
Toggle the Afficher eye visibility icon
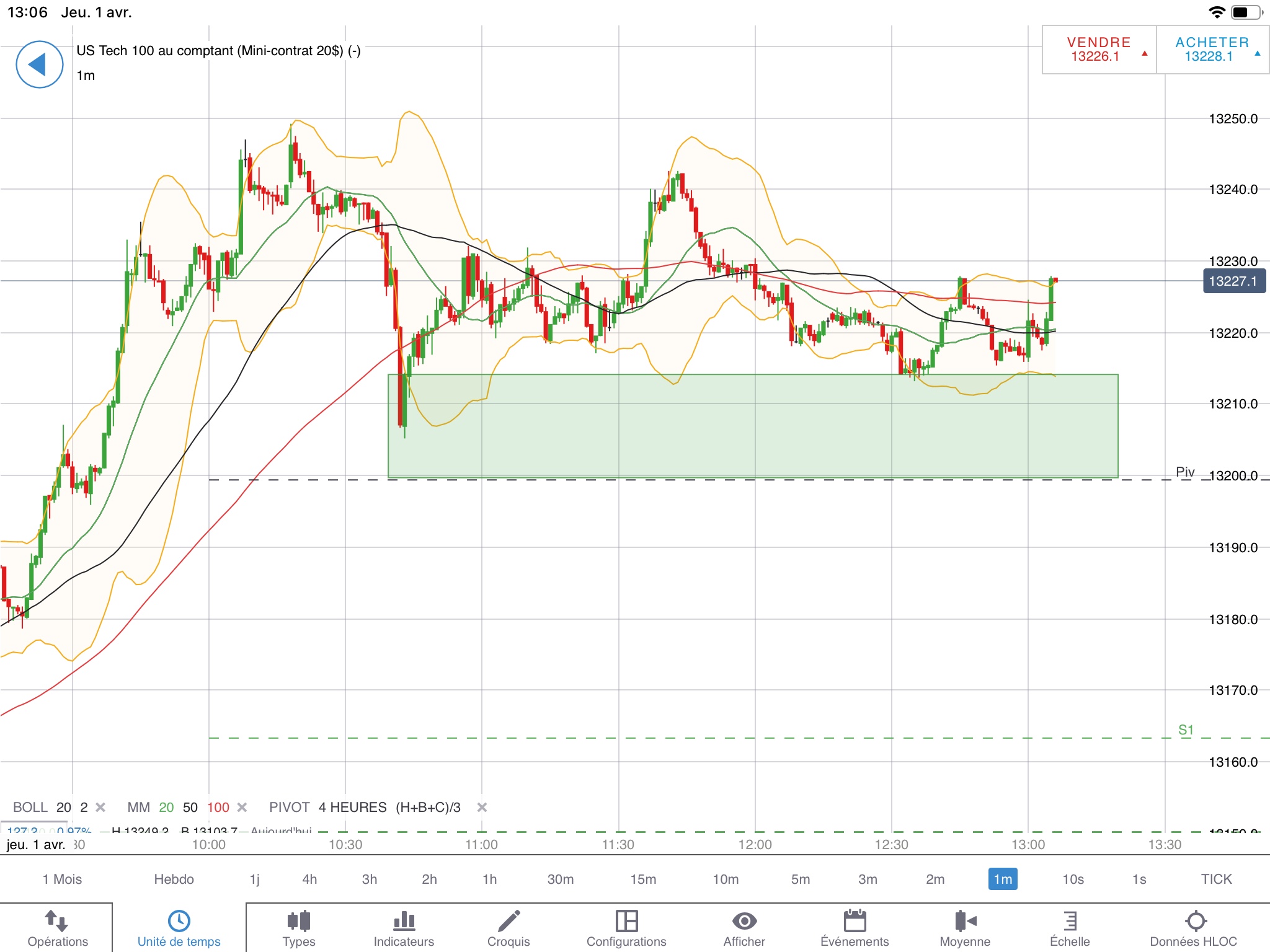[744, 922]
